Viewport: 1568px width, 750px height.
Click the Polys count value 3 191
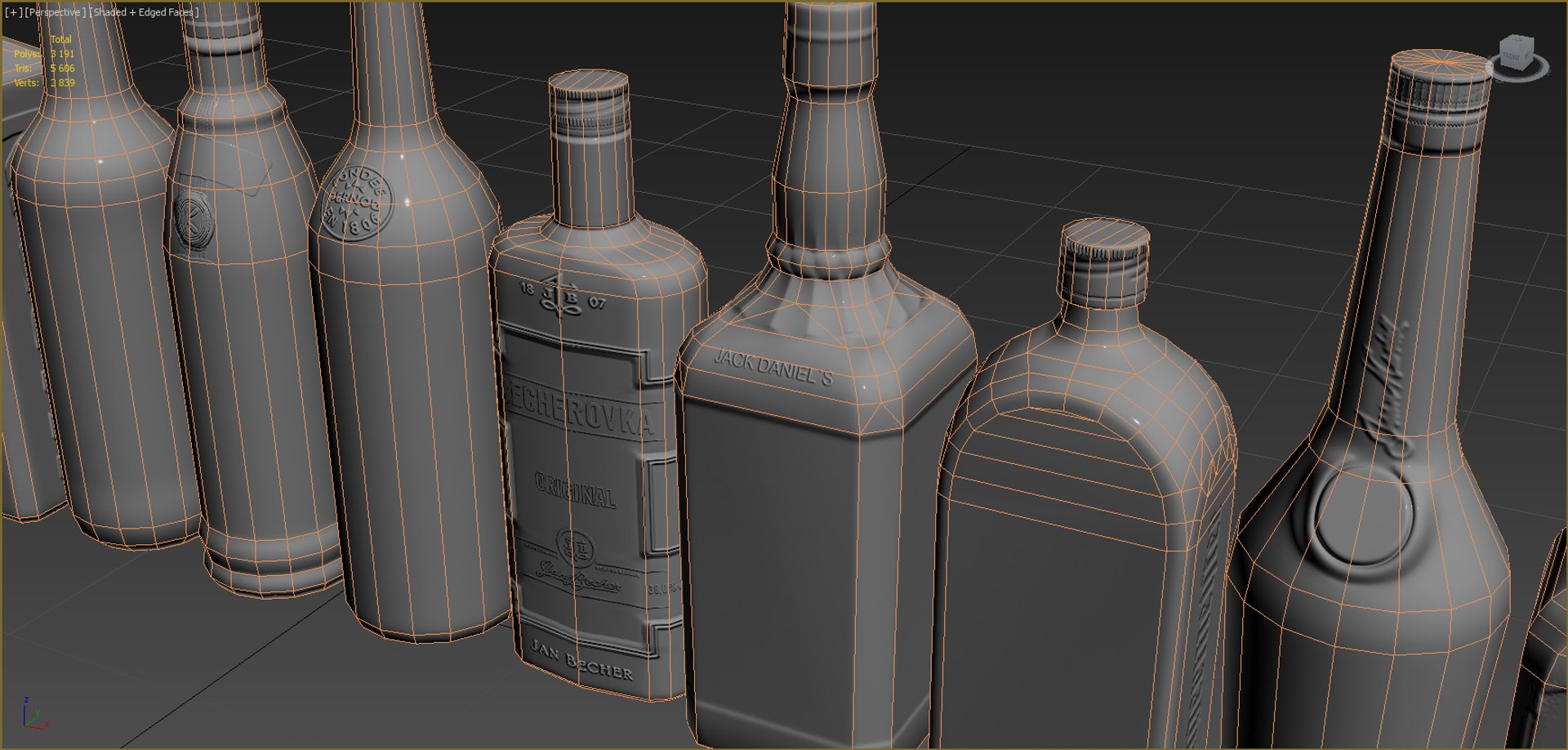(x=62, y=54)
